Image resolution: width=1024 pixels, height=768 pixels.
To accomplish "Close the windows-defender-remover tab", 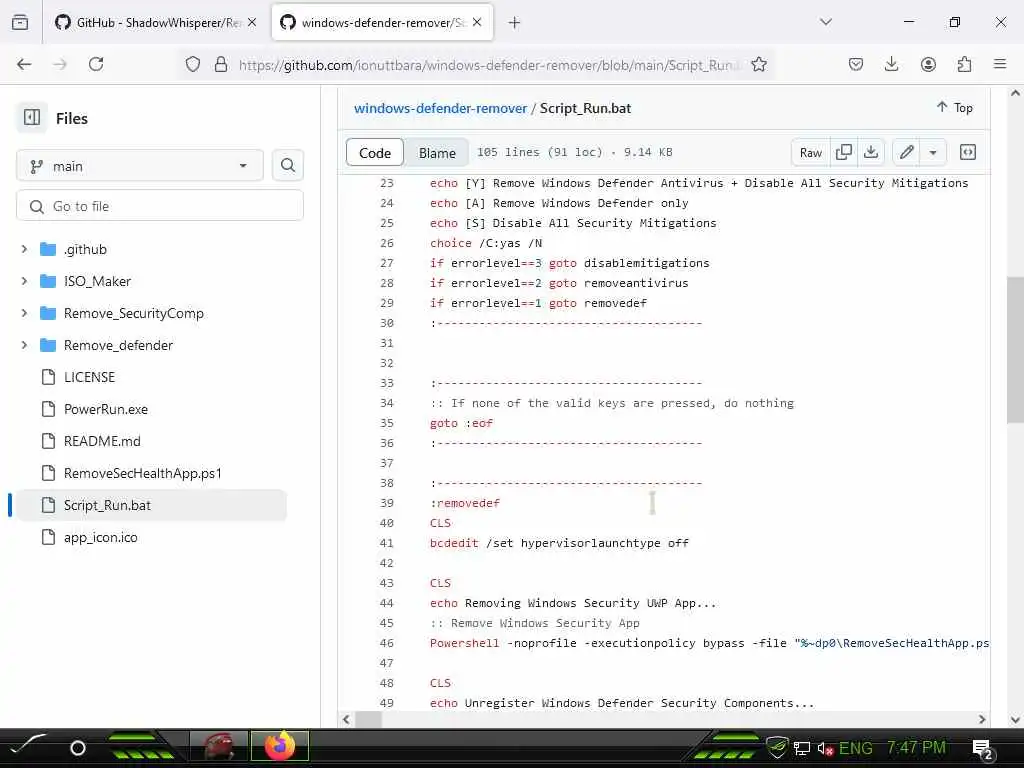I will [x=477, y=22].
